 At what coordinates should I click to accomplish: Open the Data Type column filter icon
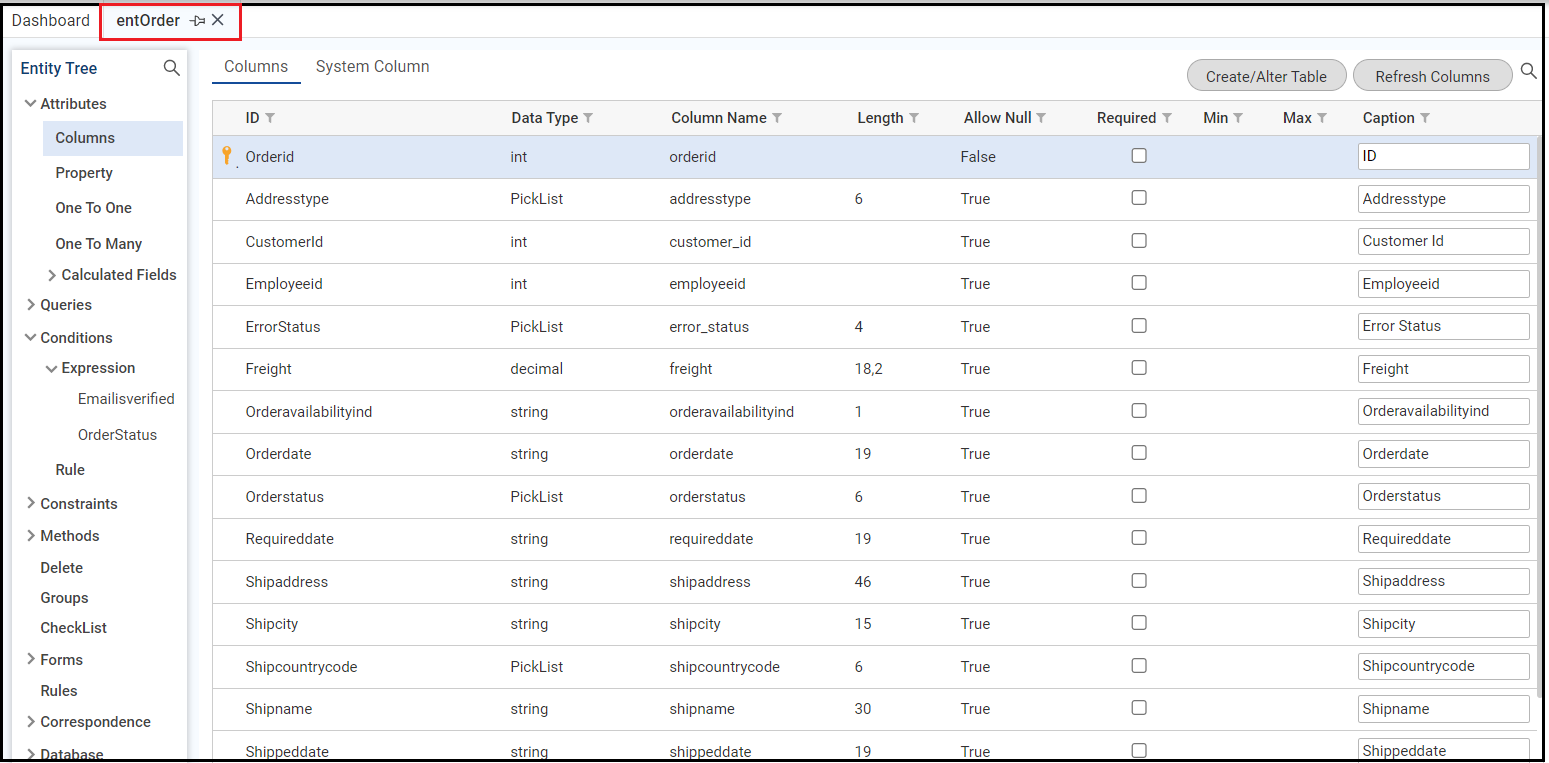588,118
